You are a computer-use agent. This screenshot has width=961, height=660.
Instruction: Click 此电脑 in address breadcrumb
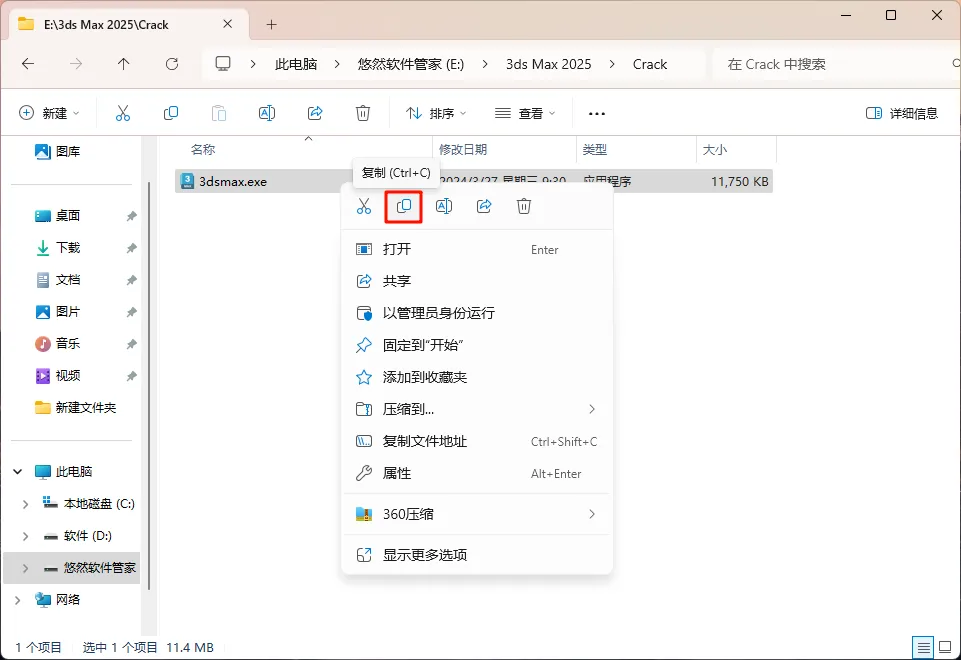296,64
